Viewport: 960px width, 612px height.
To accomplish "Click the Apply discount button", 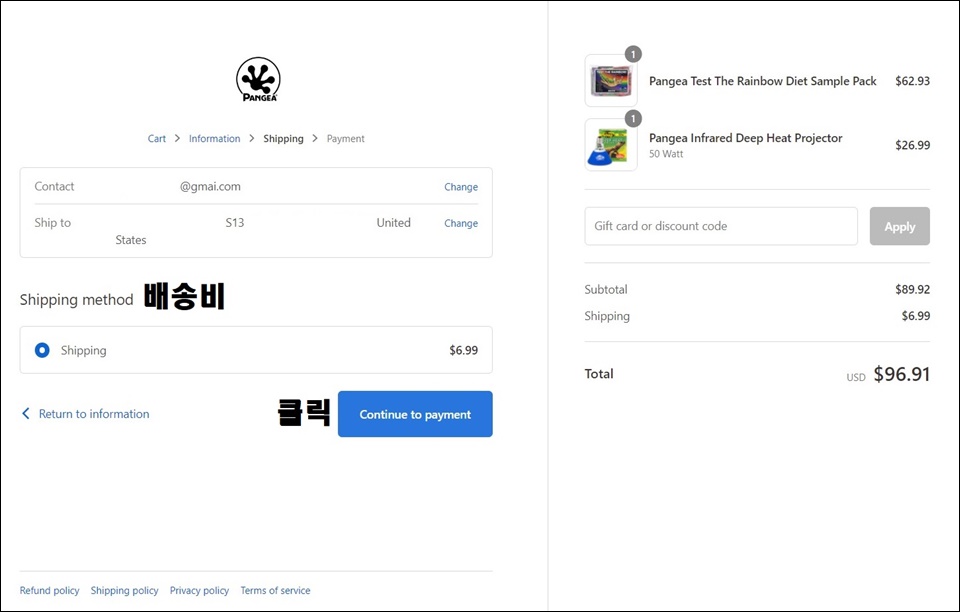I will (899, 226).
